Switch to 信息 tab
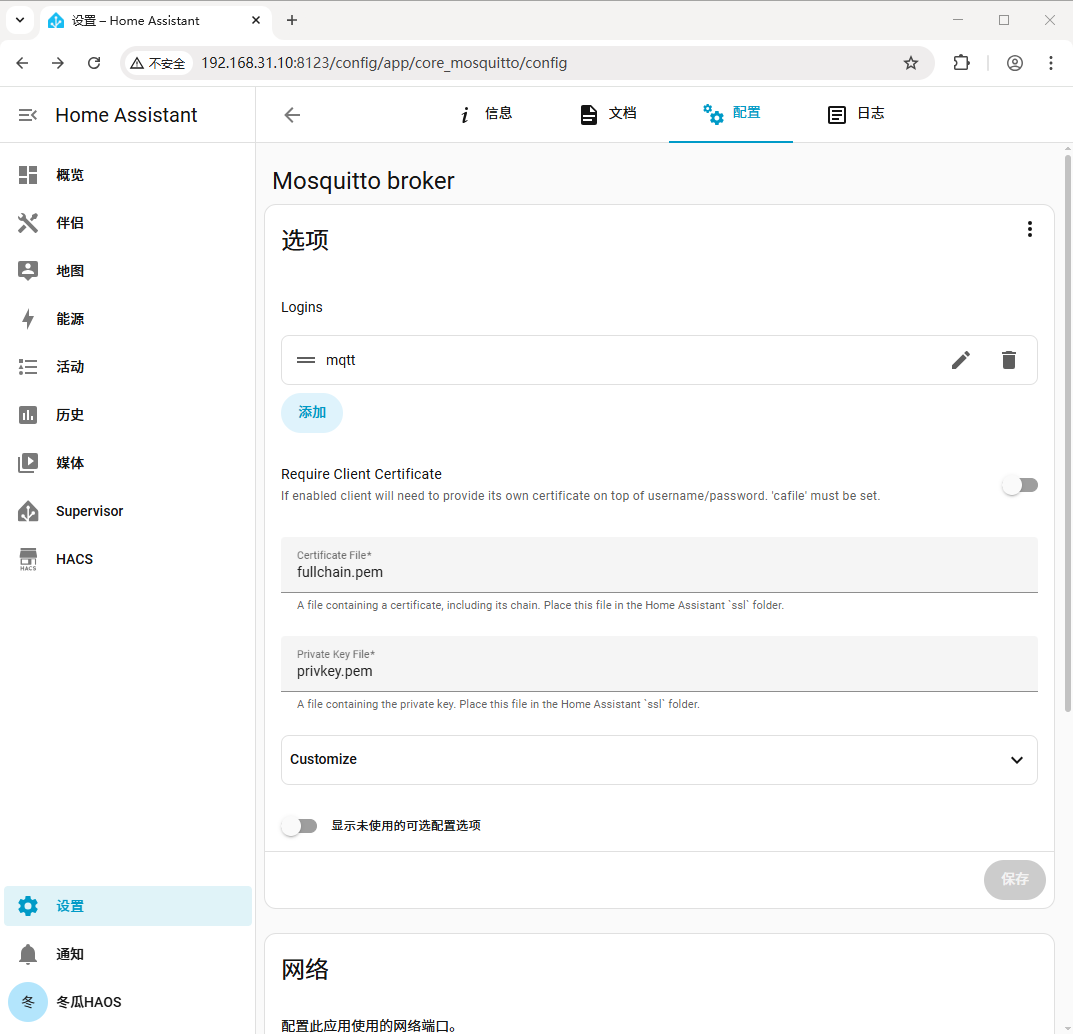 coord(484,114)
